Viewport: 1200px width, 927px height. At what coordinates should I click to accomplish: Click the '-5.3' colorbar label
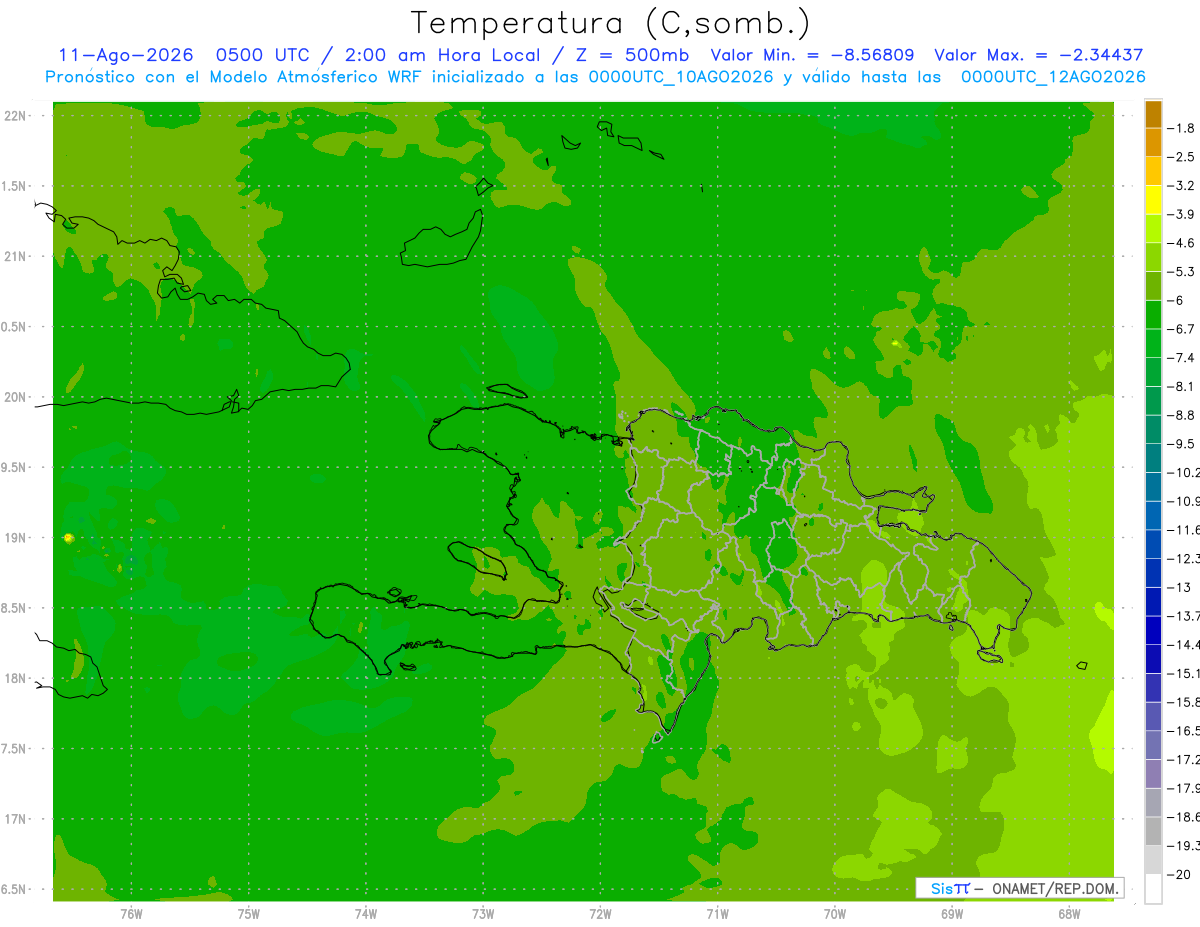point(1183,271)
